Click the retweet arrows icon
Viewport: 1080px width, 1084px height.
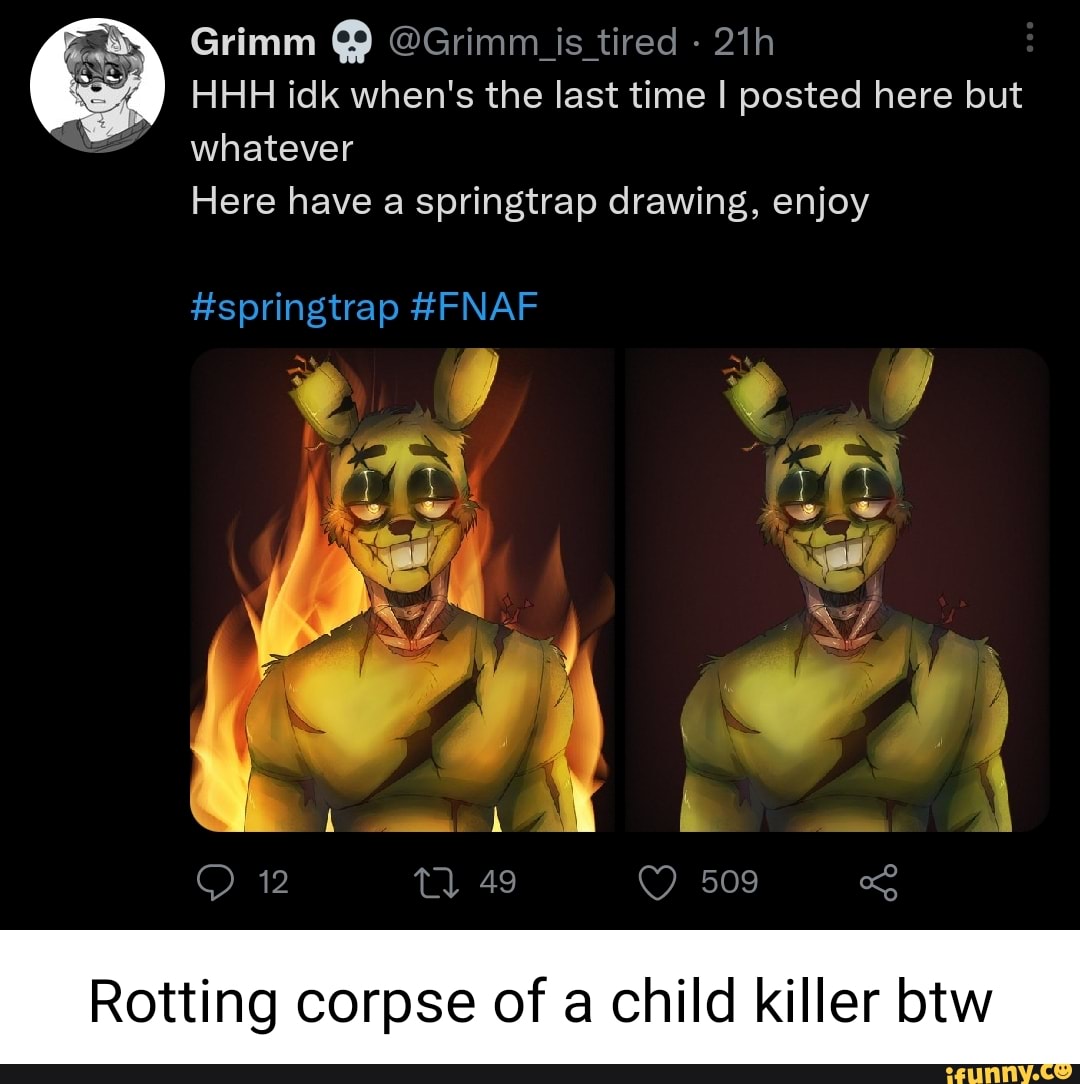point(437,881)
